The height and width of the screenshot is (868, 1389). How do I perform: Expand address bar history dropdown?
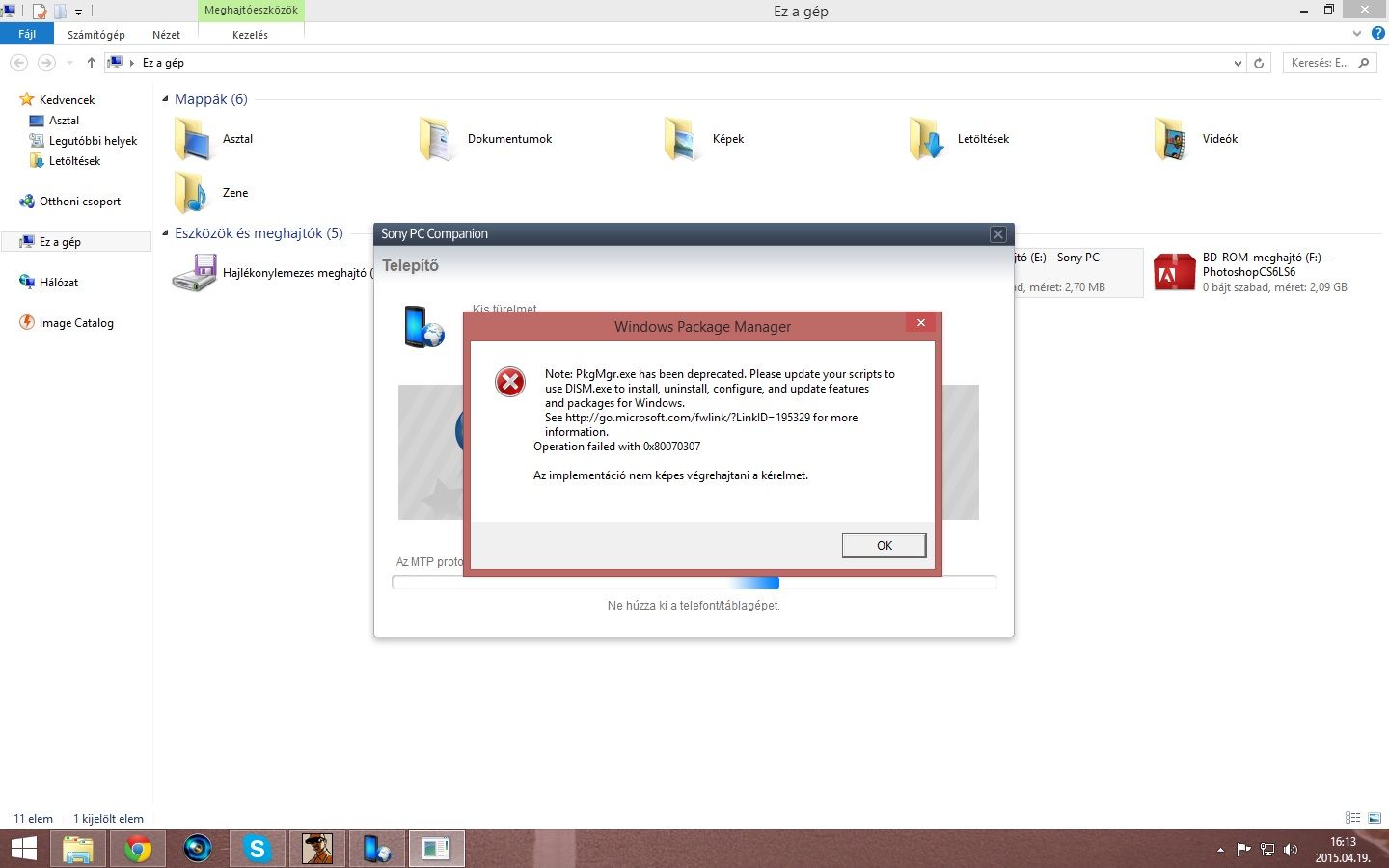click(1238, 63)
